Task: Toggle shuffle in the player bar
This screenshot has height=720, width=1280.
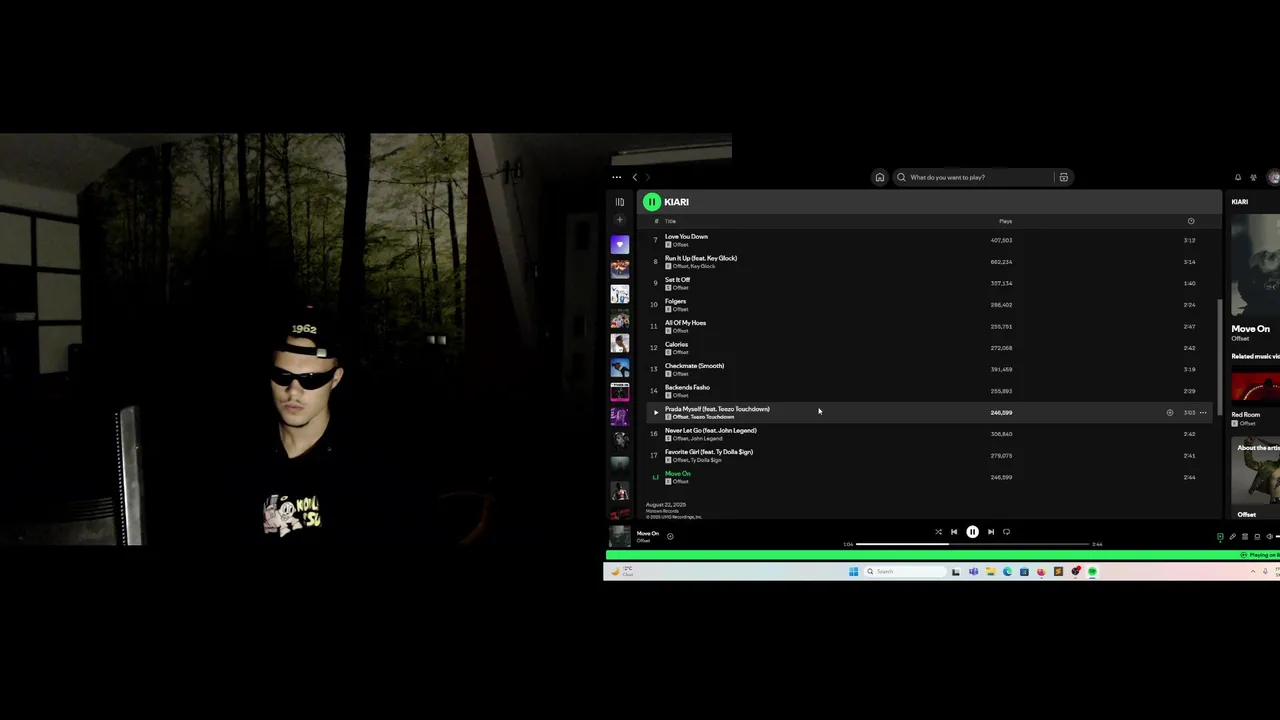Action: 938,532
